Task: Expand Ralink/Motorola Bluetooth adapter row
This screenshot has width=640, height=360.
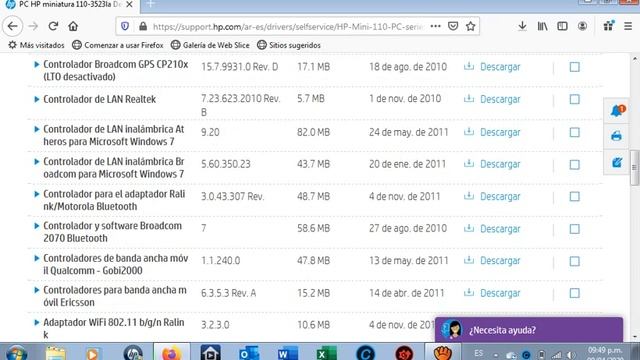Action: click(x=36, y=194)
